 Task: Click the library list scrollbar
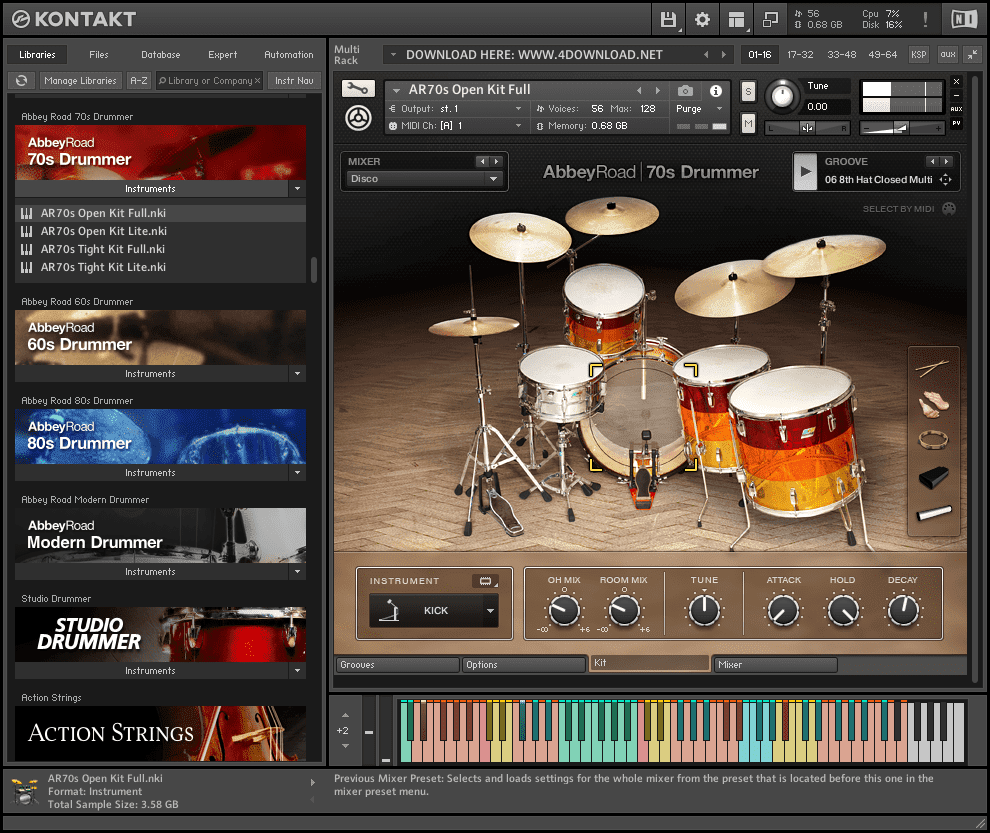(x=313, y=269)
